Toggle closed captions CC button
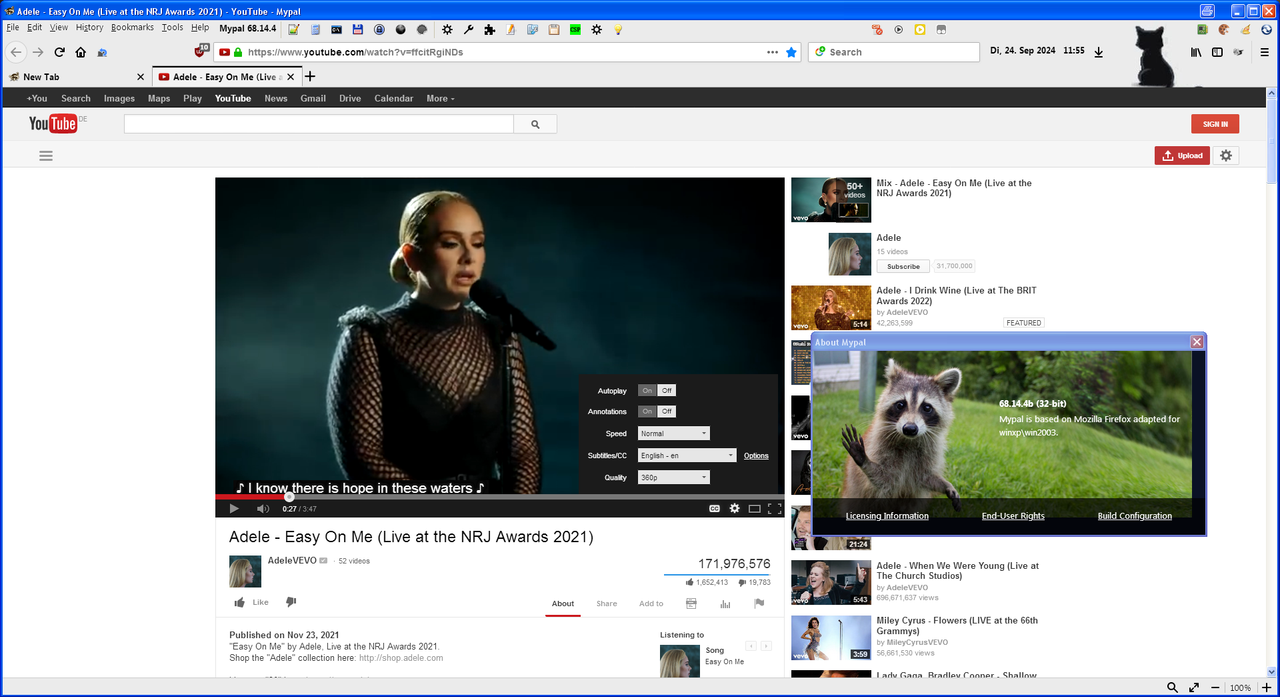The width and height of the screenshot is (1280, 697). 714,508
